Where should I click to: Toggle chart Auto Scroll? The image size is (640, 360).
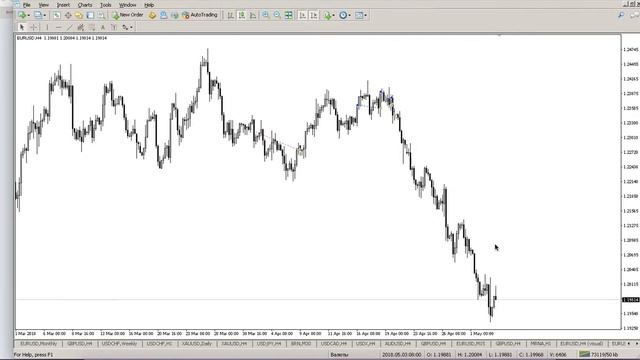tap(302, 15)
